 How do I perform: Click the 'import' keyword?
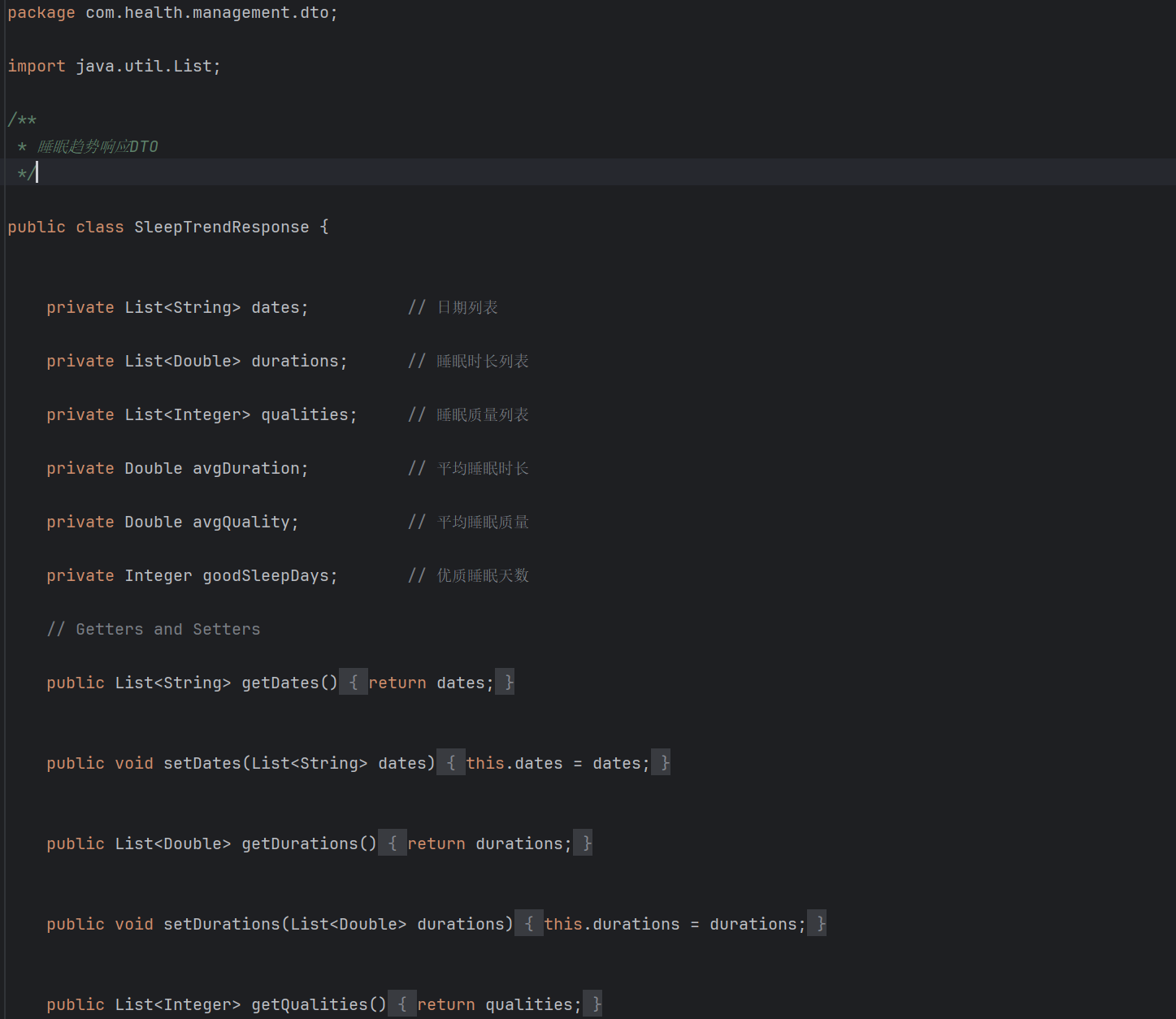tap(37, 67)
